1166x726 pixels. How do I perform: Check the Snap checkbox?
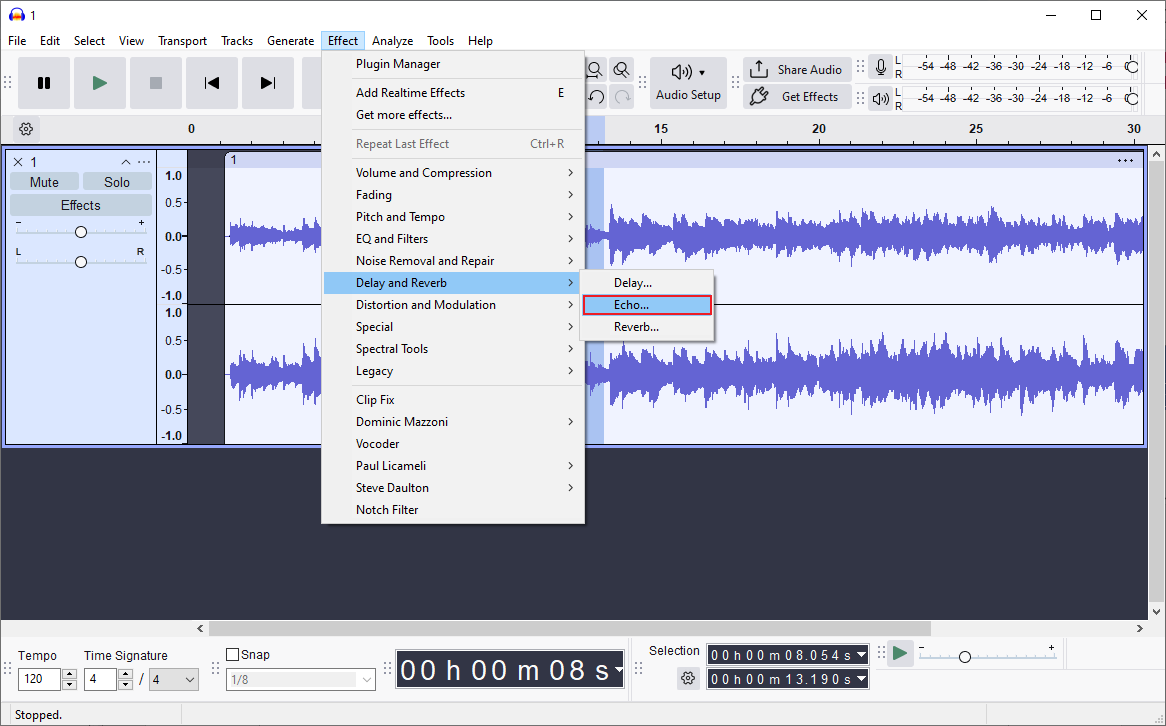click(x=234, y=654)
